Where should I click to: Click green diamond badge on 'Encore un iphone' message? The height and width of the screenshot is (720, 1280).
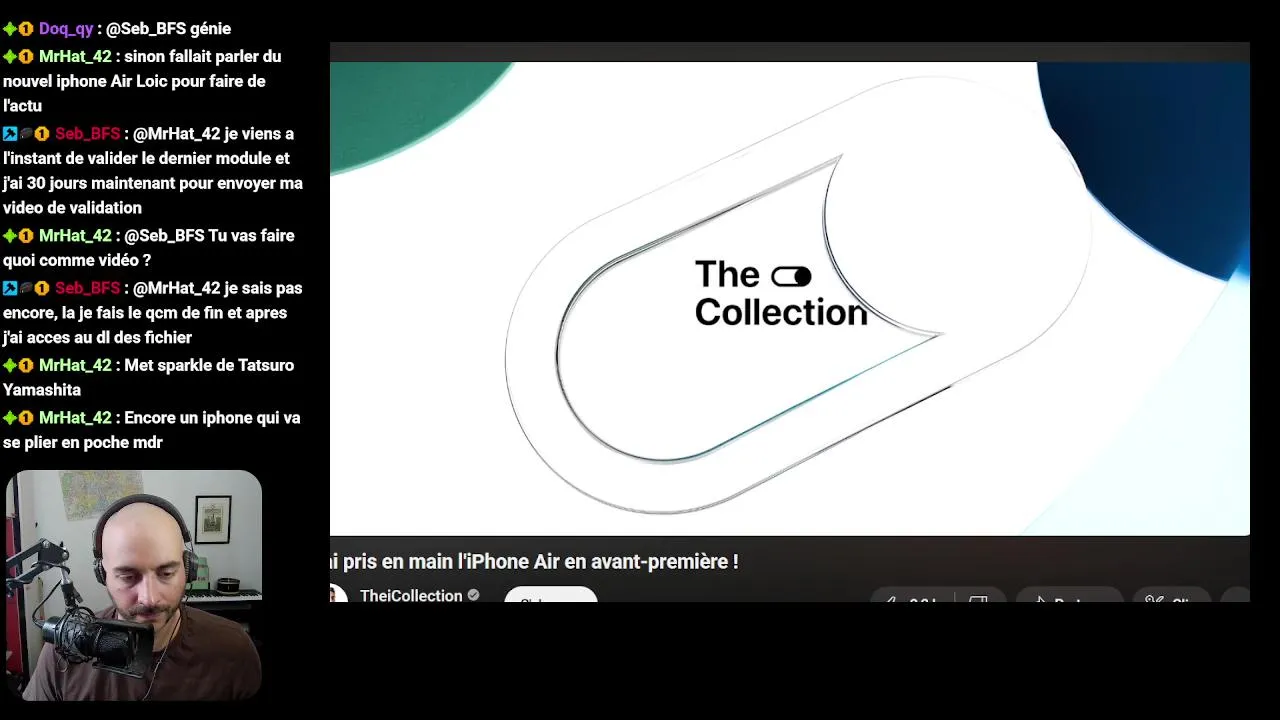[x=10, y=418]
